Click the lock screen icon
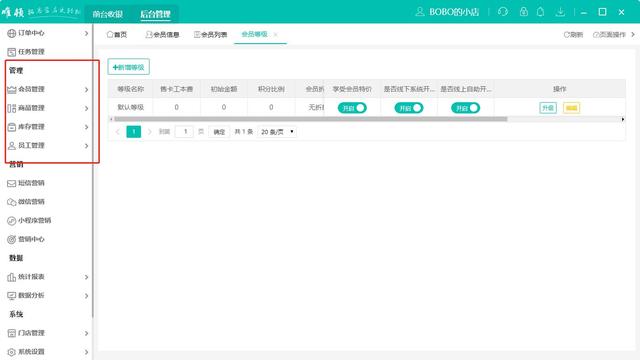640x360 pixels. pos(524,12)
